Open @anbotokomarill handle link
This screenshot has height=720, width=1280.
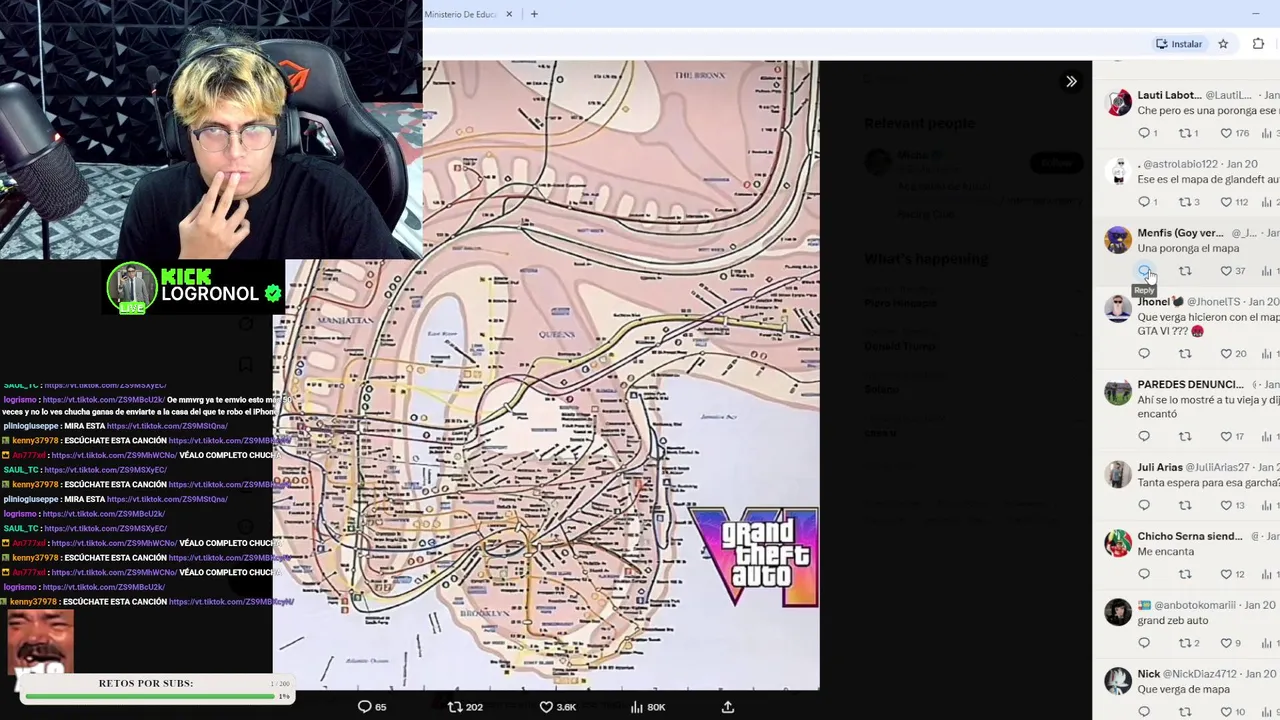tap(1195, 605)
